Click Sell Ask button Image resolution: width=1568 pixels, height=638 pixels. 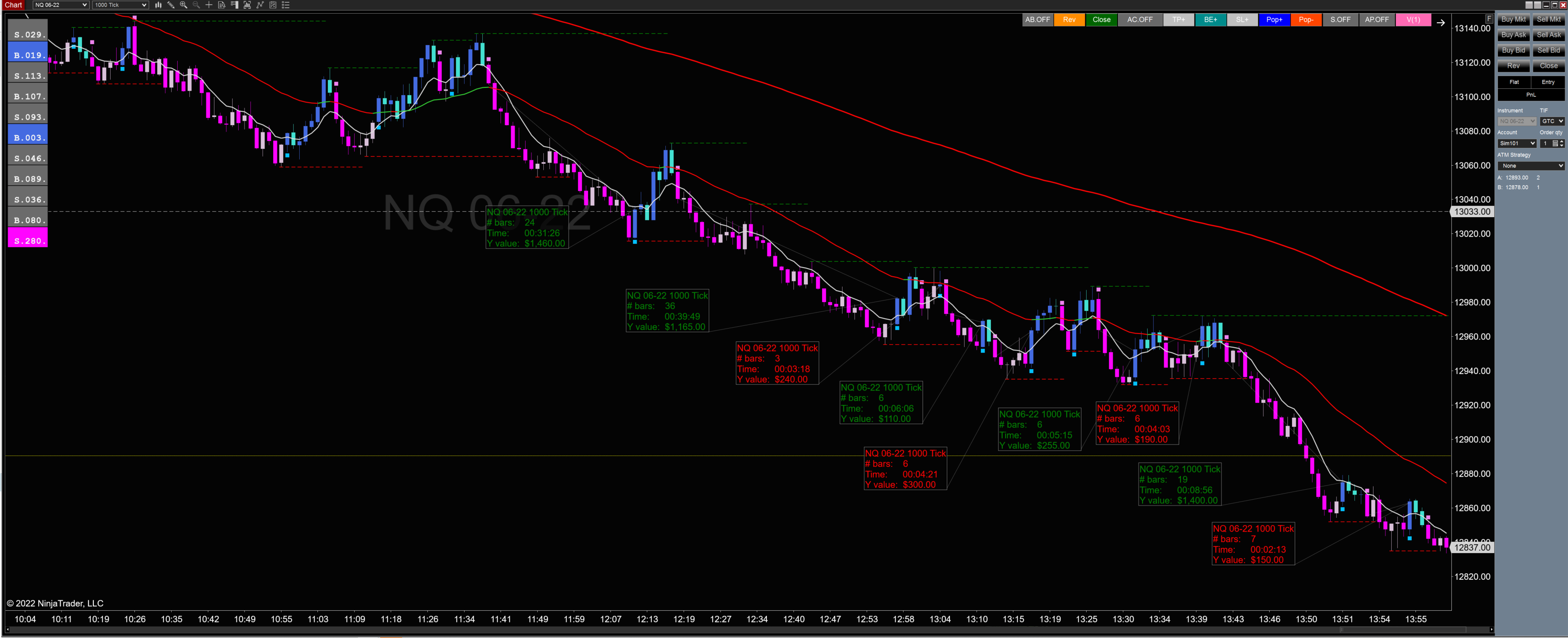(x=1548, y=35)
